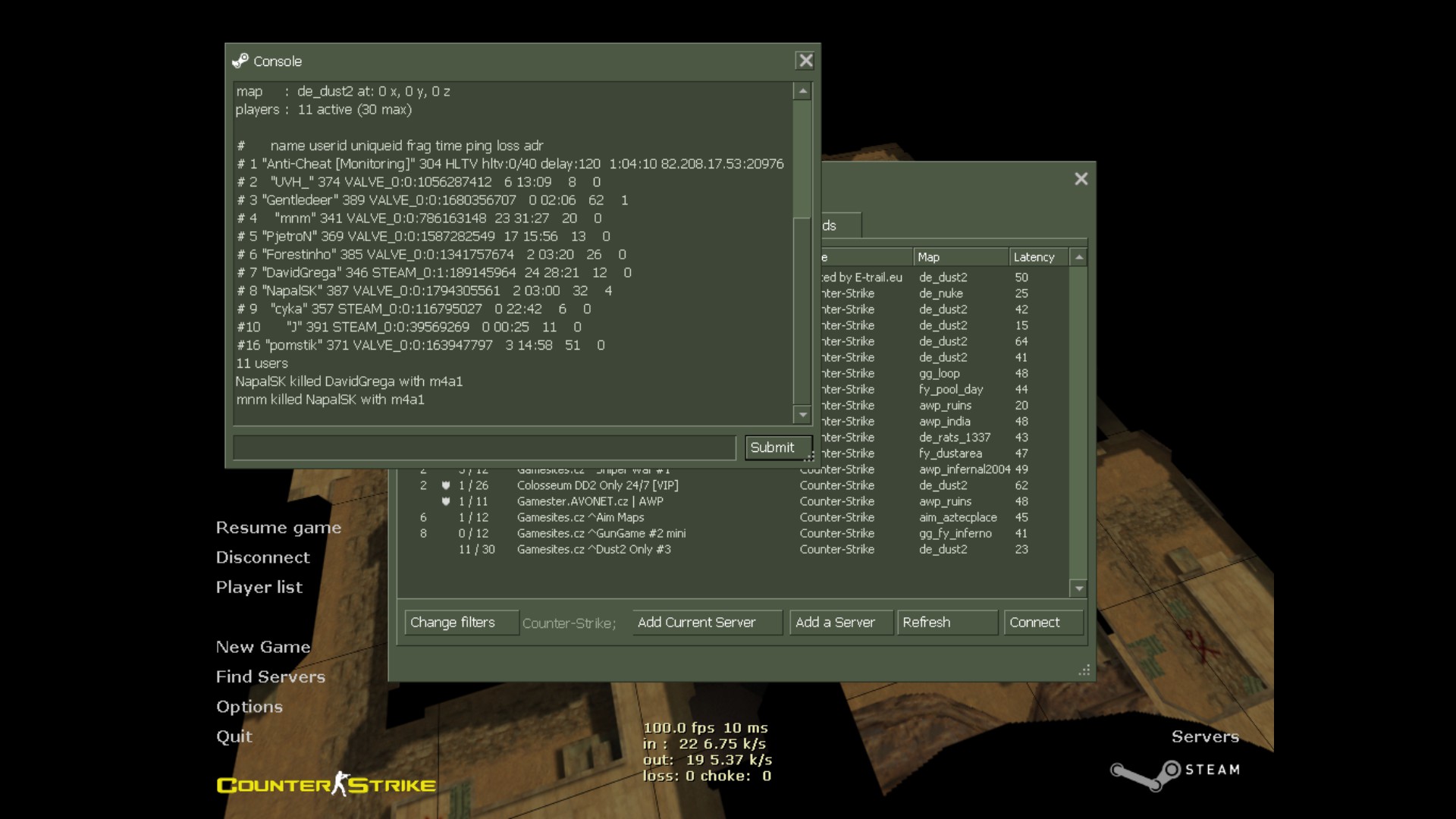Select Colosseum DD2 Only 24/7 [VIP] server
The image size is (1456, 819).
(x=733, y=485)
